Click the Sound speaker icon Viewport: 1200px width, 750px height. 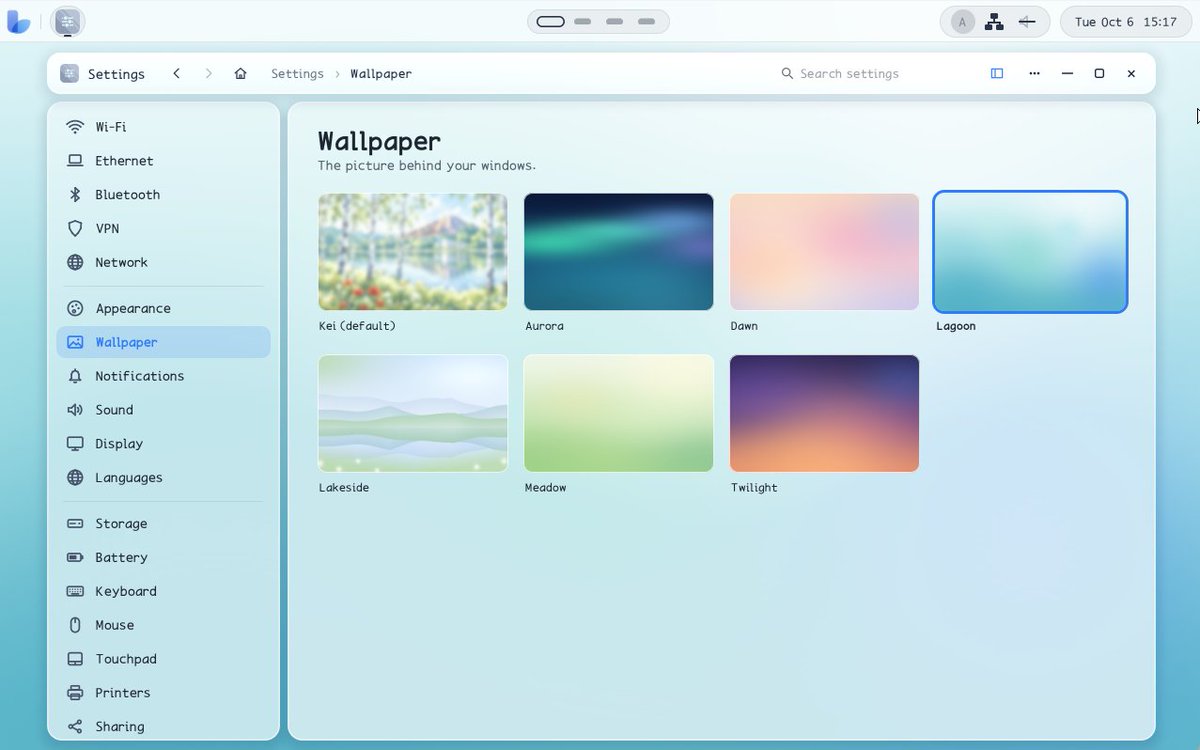[x=75, y=410]
